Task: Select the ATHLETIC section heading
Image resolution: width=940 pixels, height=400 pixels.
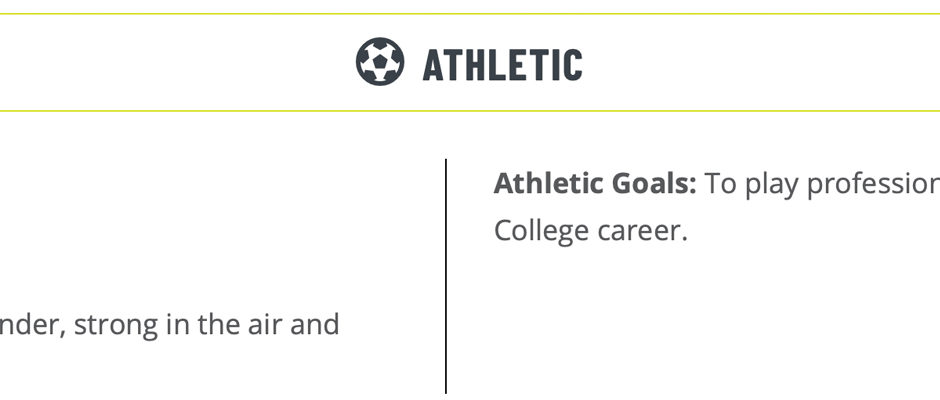Action: (502, 65)
